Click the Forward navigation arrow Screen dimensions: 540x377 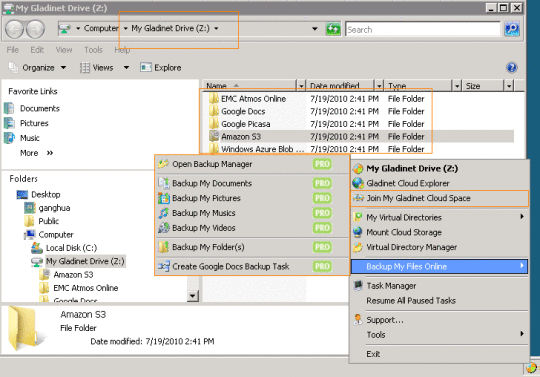coord(35,29)
